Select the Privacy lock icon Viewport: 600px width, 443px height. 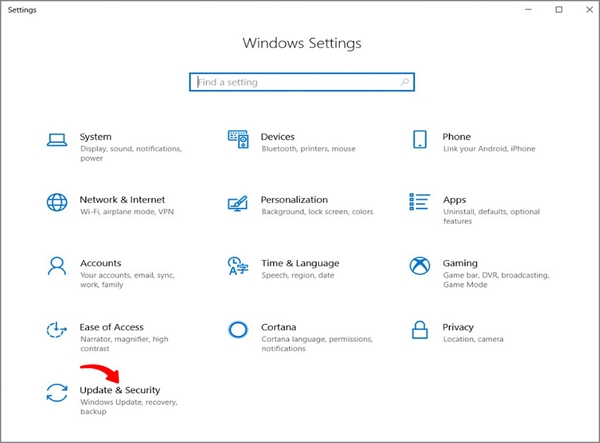pos(420,330)
